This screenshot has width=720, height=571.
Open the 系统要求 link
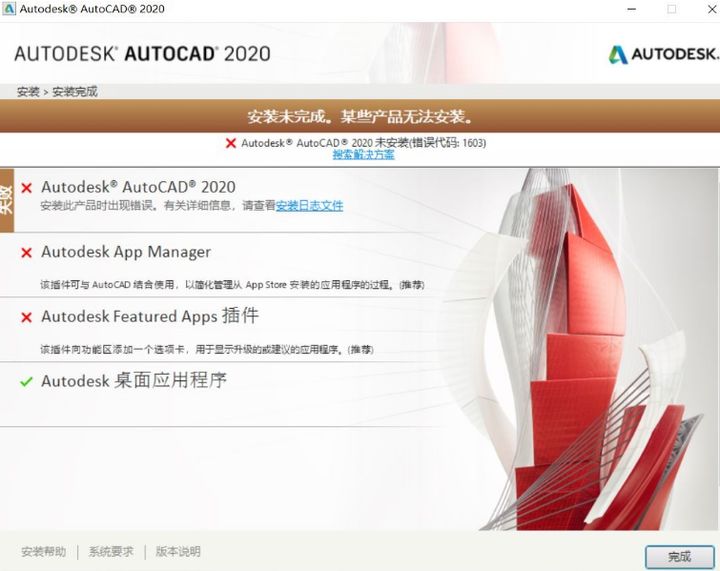[110, 551]
